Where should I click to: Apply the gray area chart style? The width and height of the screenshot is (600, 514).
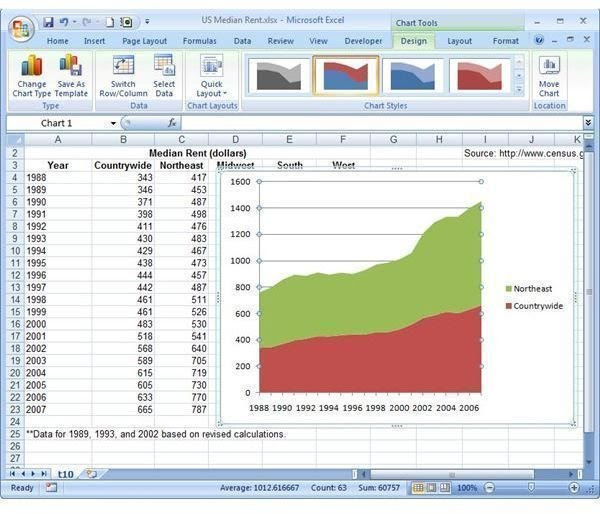[x=278, y=75]
